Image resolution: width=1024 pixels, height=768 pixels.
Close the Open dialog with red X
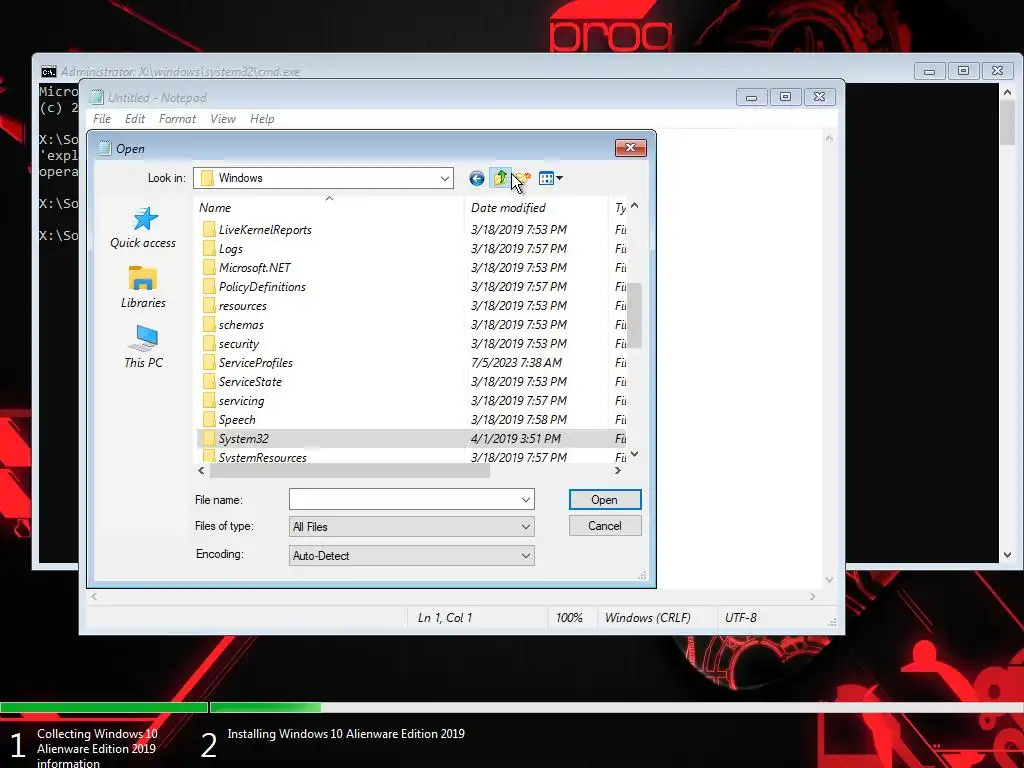(x=630, y=148)
